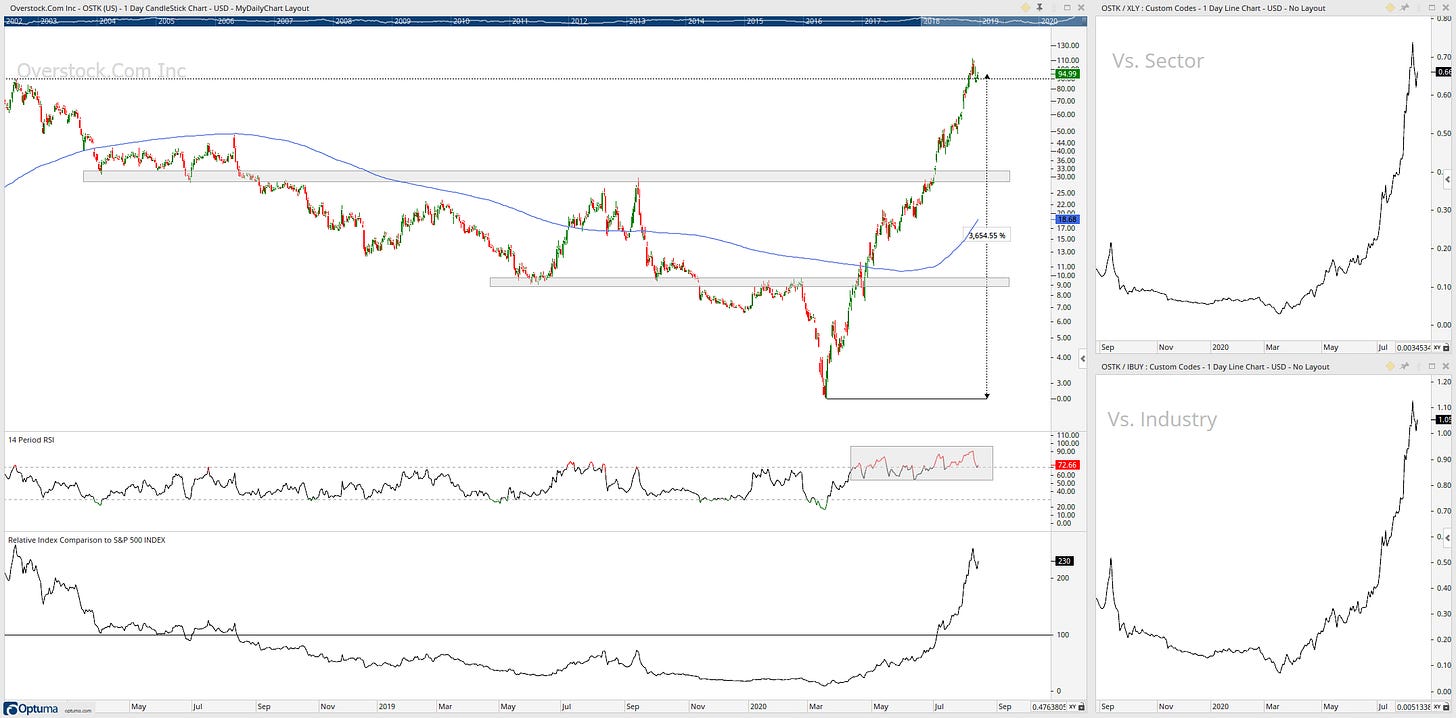Pin the Overstock main chart window

(1039, 7)
